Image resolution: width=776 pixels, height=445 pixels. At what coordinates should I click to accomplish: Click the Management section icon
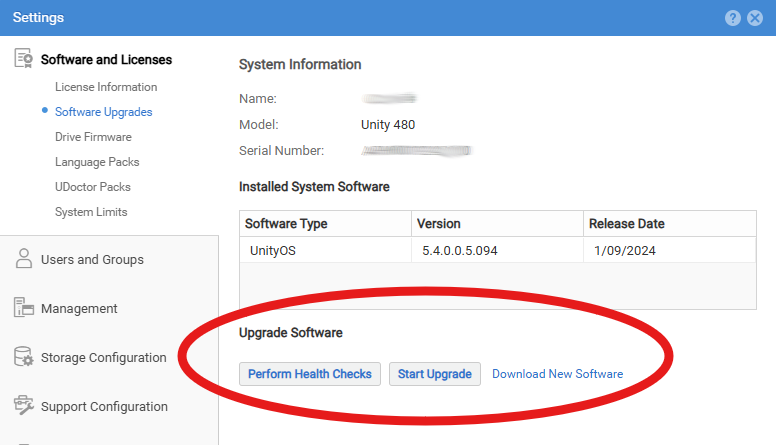tap(23, 307)
